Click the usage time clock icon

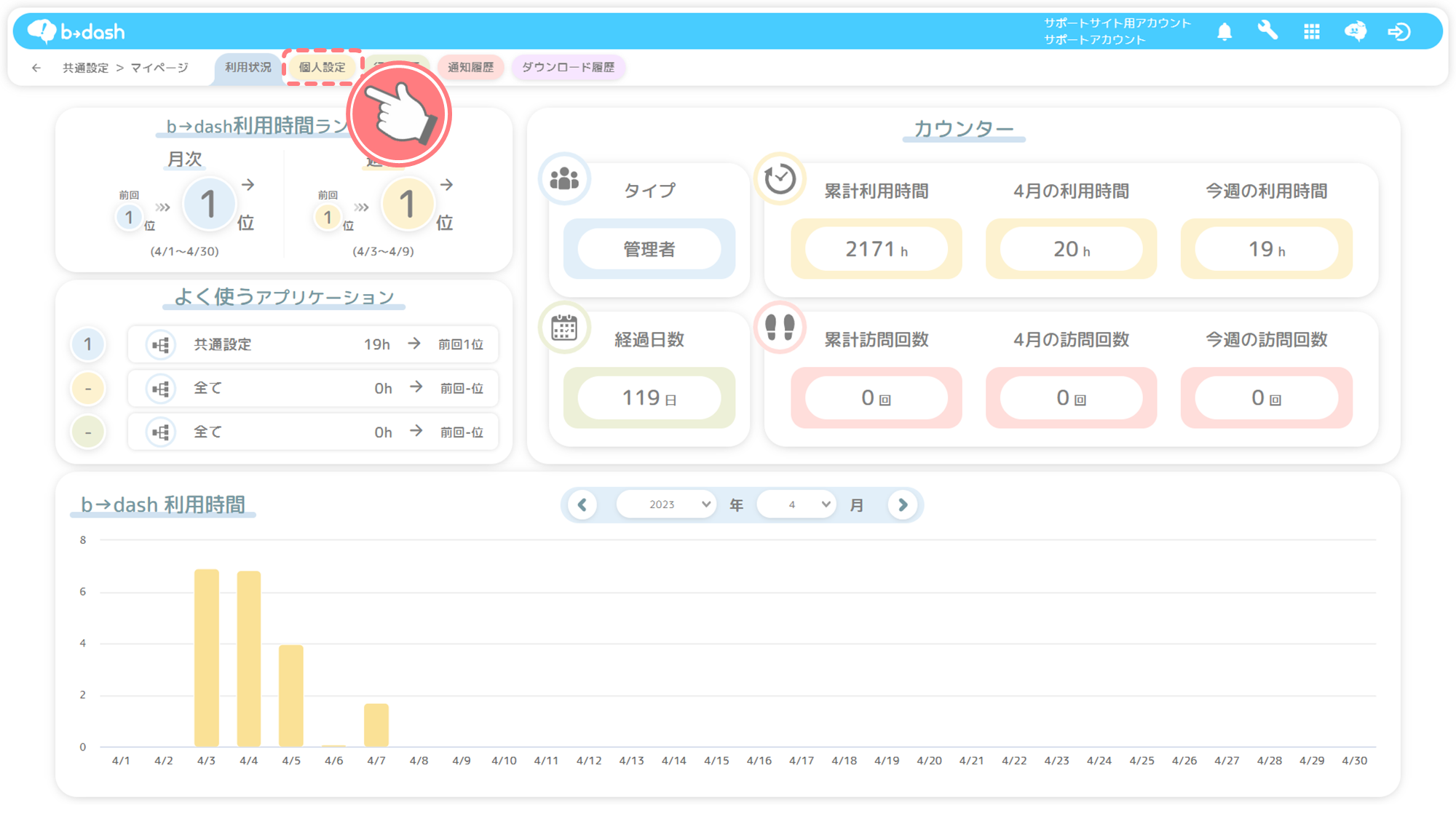pyautogui.click(x=780, y=178)
